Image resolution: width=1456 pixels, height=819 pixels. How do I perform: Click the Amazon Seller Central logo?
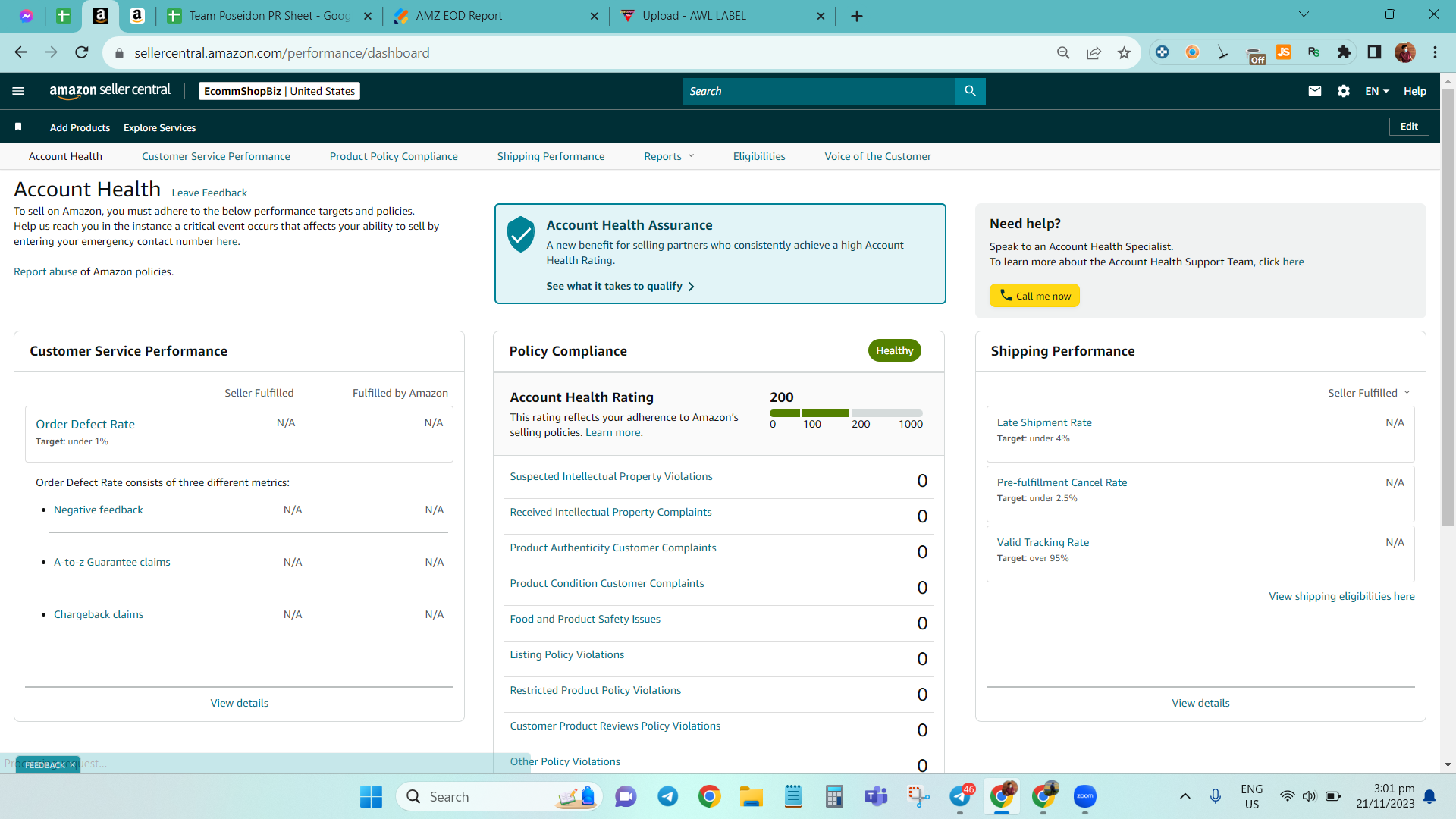(110, 90)
